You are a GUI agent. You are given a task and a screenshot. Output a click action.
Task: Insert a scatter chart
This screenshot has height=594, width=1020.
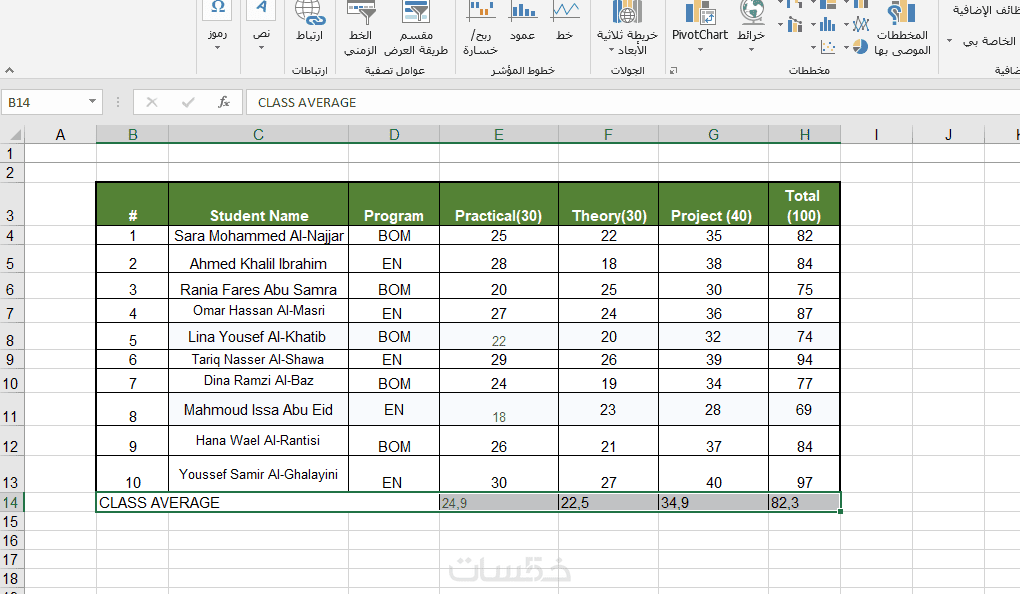pyautogui.click(x=827, y=47)
